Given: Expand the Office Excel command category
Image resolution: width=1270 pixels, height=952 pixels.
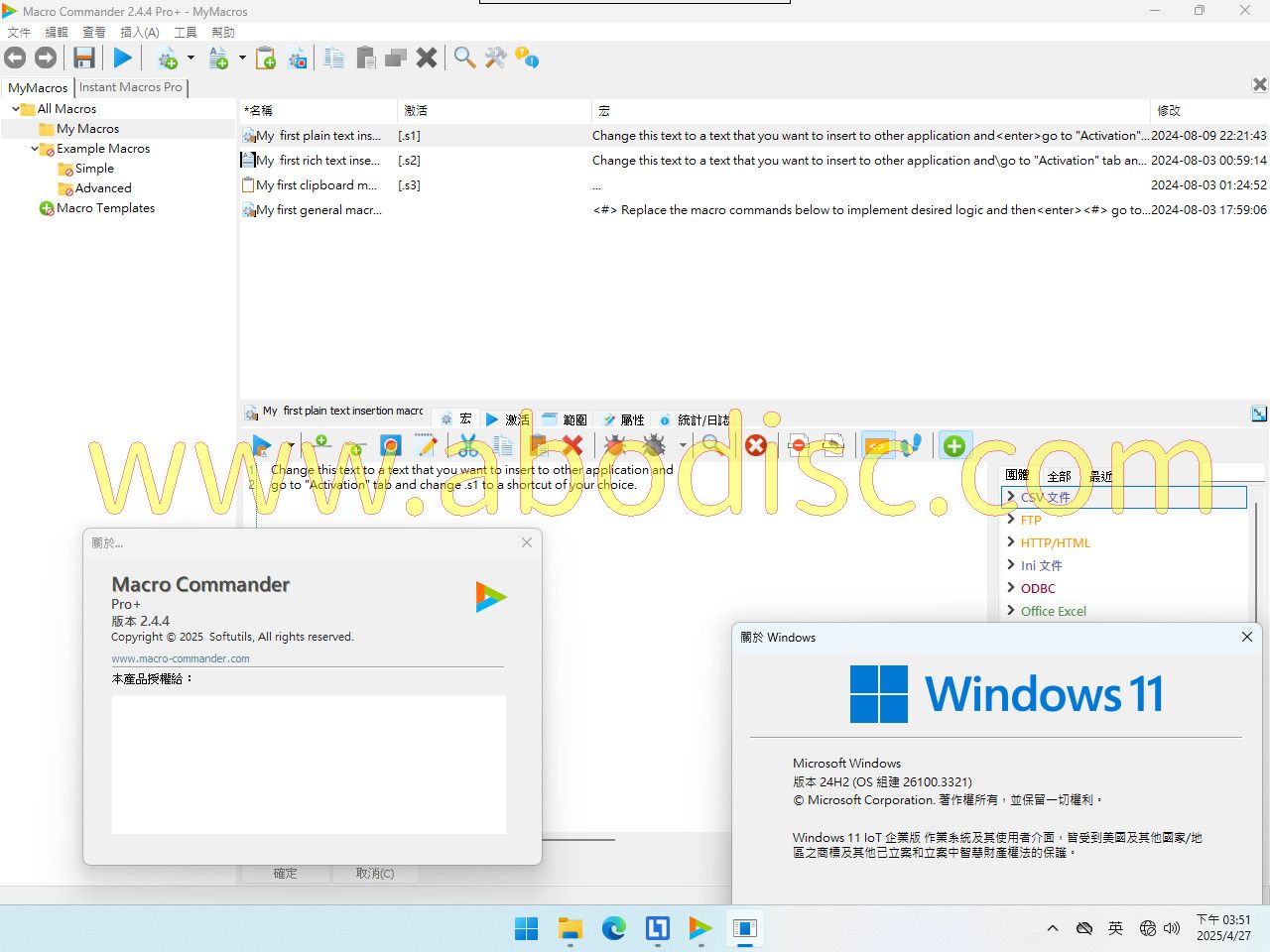Looking at the screenshot, I should click(1011, 611).
